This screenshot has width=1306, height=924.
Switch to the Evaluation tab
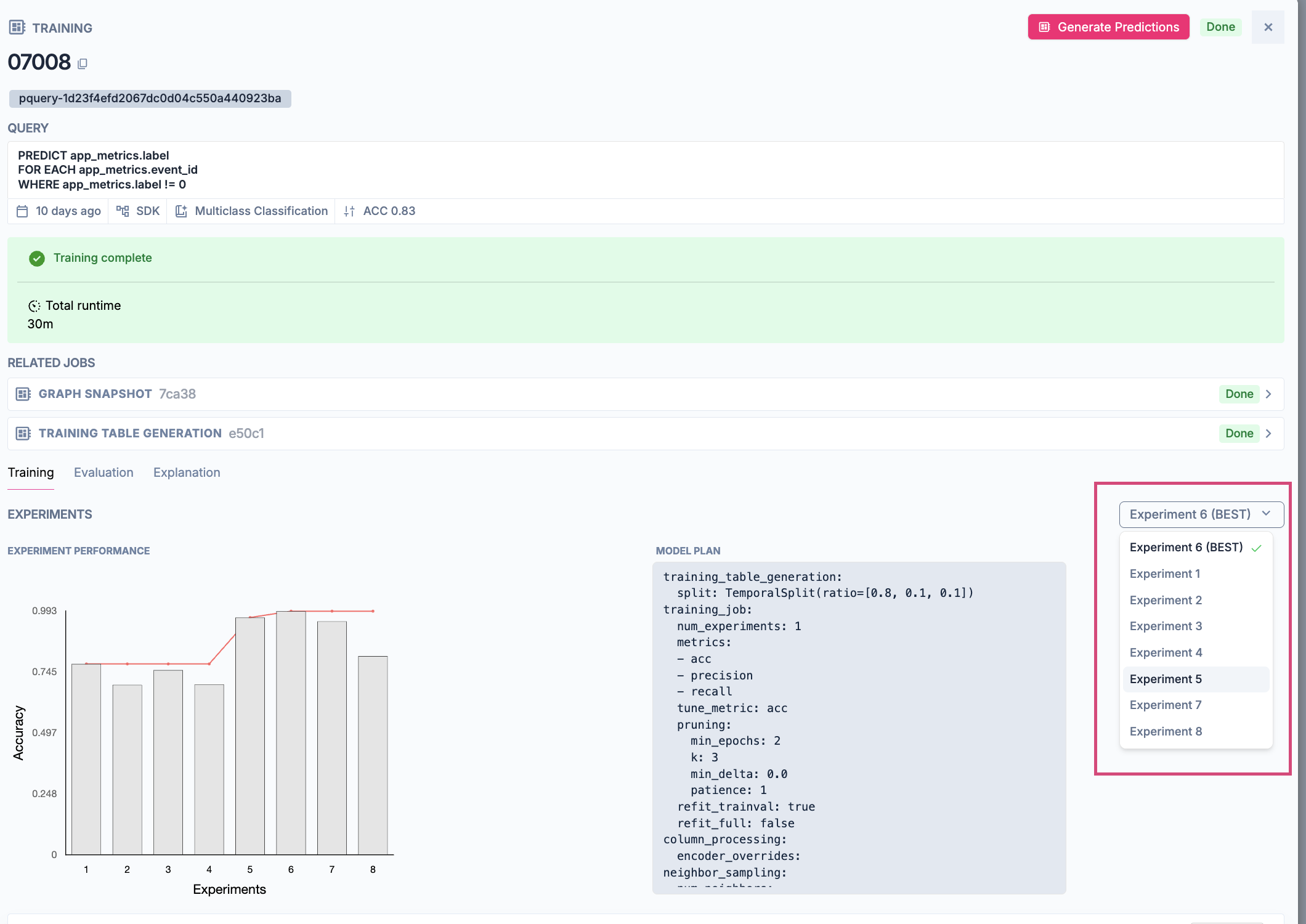[103, 472]
